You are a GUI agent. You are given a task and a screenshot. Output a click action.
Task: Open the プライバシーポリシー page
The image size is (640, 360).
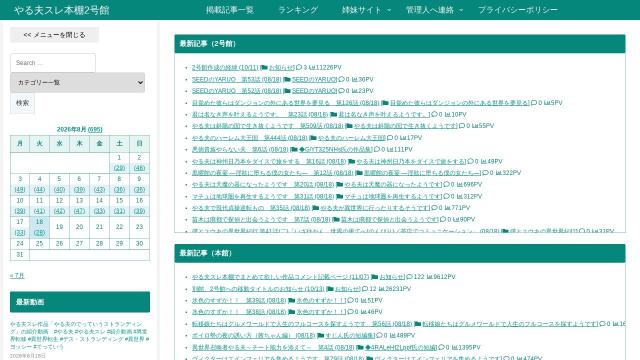[x=518, y=10]
